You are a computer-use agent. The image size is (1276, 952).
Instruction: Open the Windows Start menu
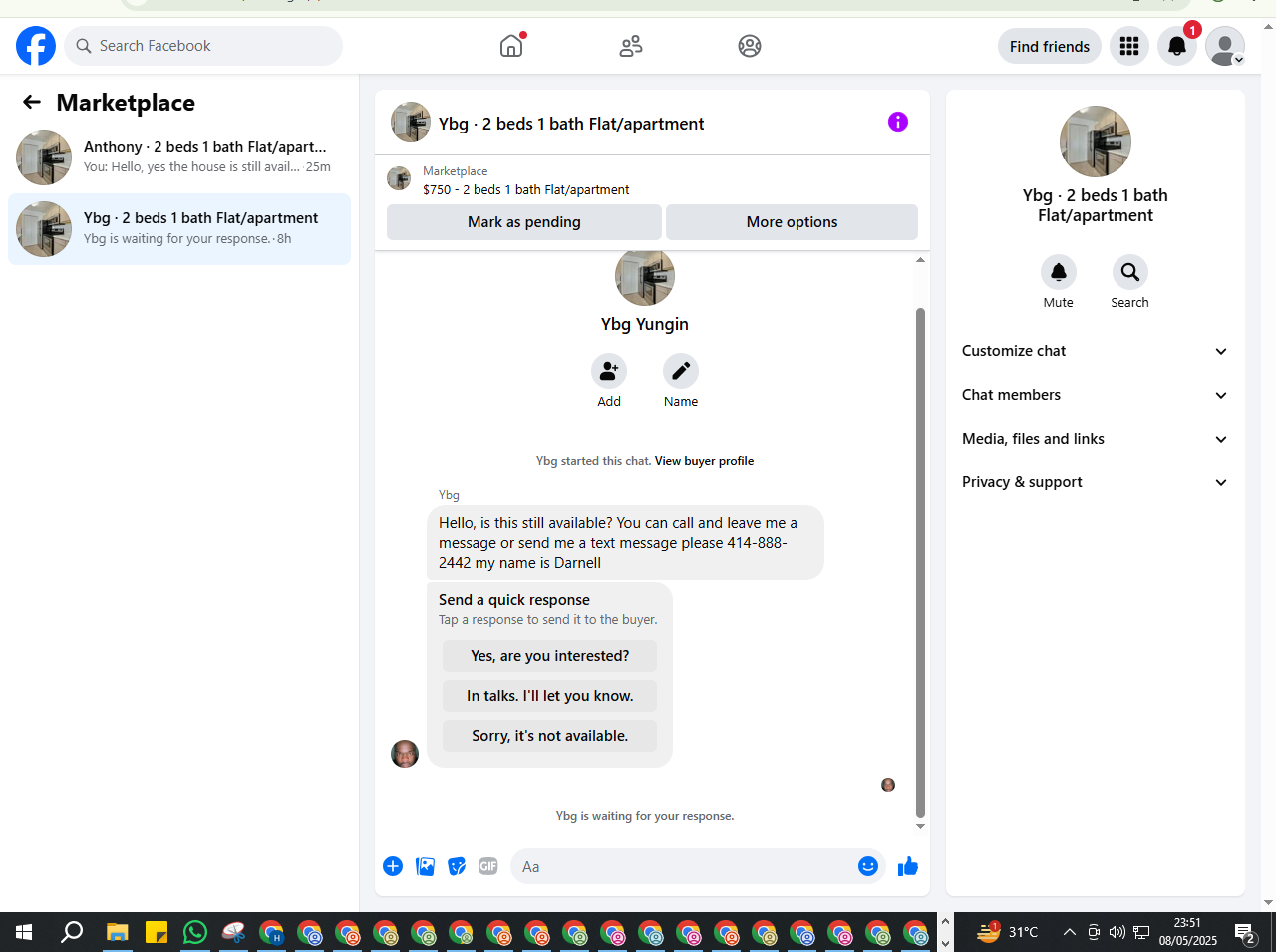(24, 933)
